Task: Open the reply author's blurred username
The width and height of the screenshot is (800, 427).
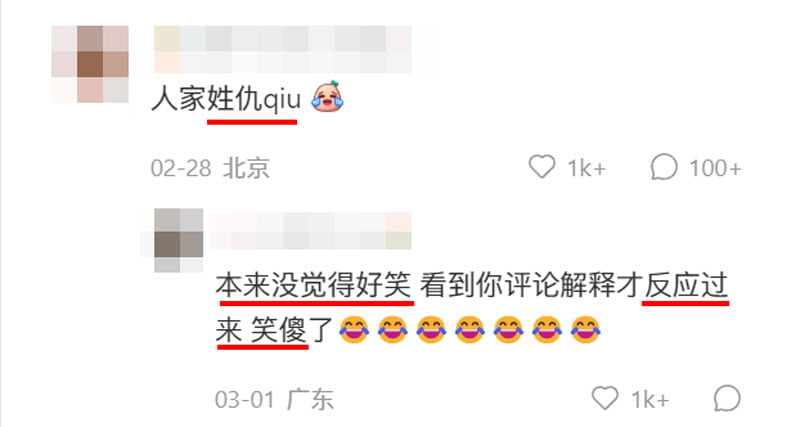Action: point(310,231)
